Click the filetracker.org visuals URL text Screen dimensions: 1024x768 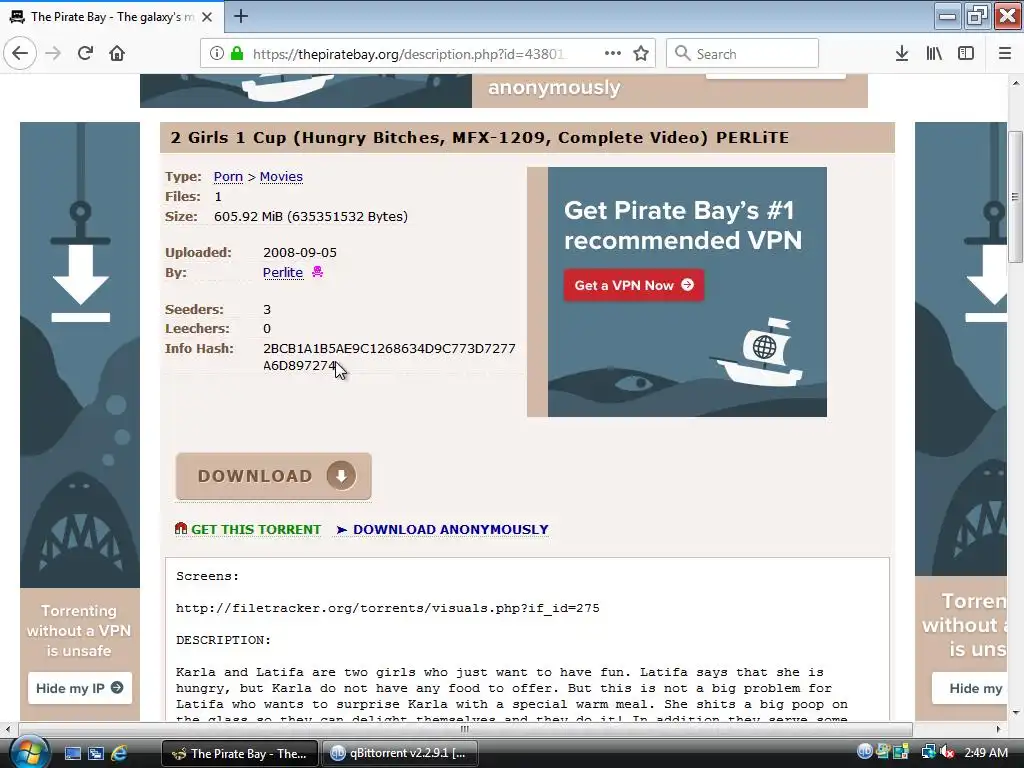pyautogui.click(x=387, y=608)
